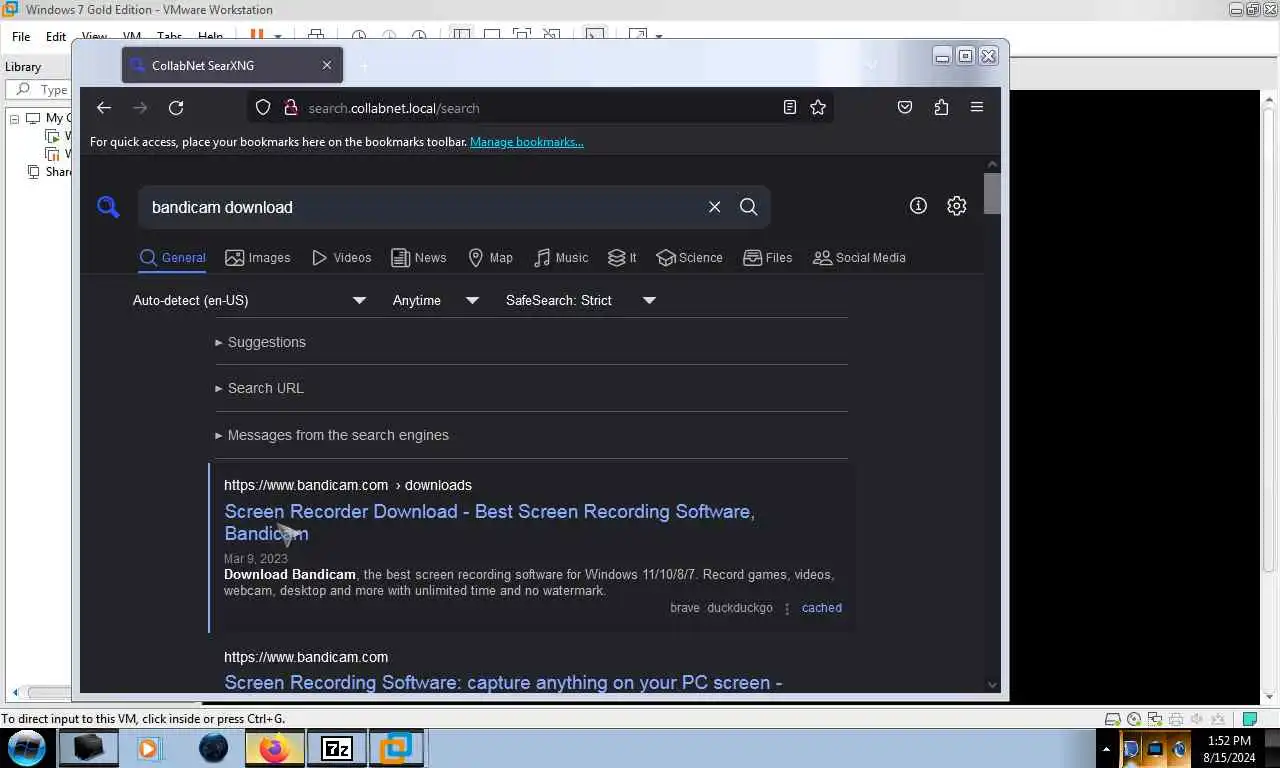Click the page scrollbar up arrow

coord(992,164)
